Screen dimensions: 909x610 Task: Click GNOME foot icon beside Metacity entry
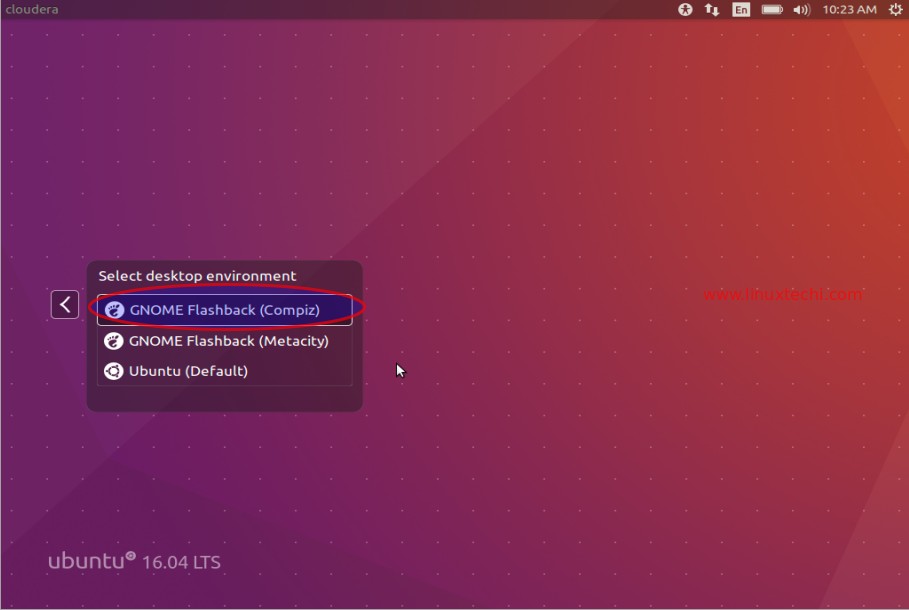pyautogui.click(x=114, y=341)
